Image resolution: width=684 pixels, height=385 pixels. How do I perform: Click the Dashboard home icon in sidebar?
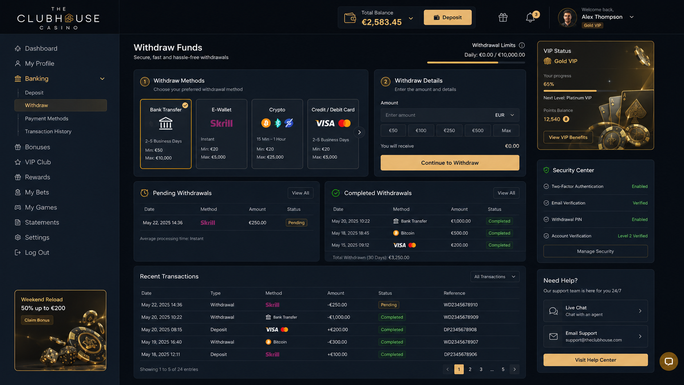tap(17, 48)
